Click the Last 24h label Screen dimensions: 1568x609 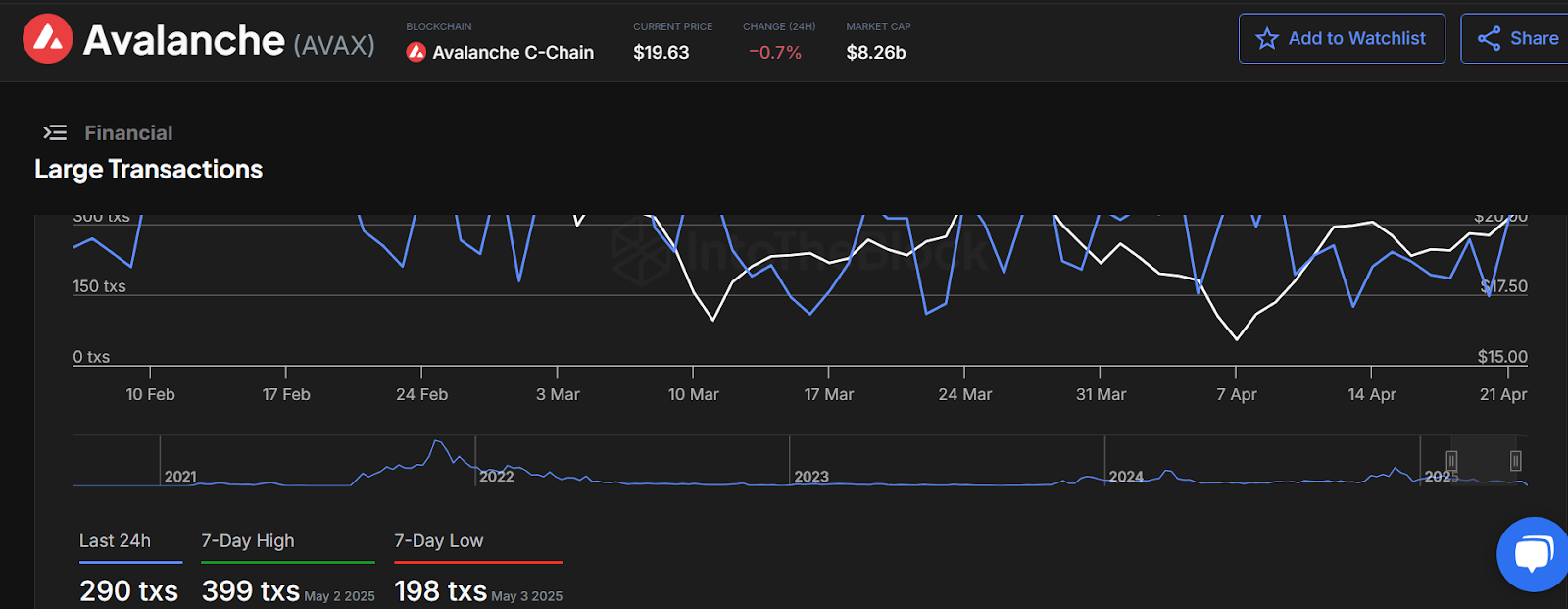coord(115,541)
